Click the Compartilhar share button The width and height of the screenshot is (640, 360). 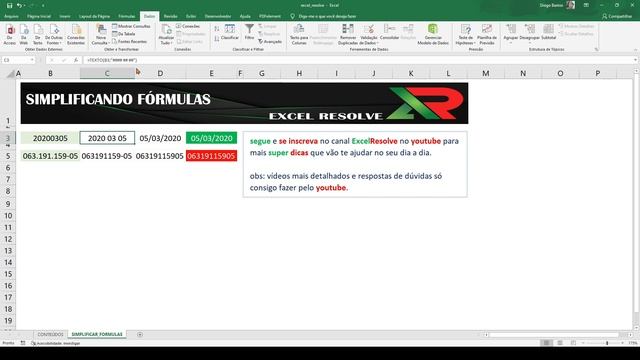pyautogui.click(x=617, y=16)
